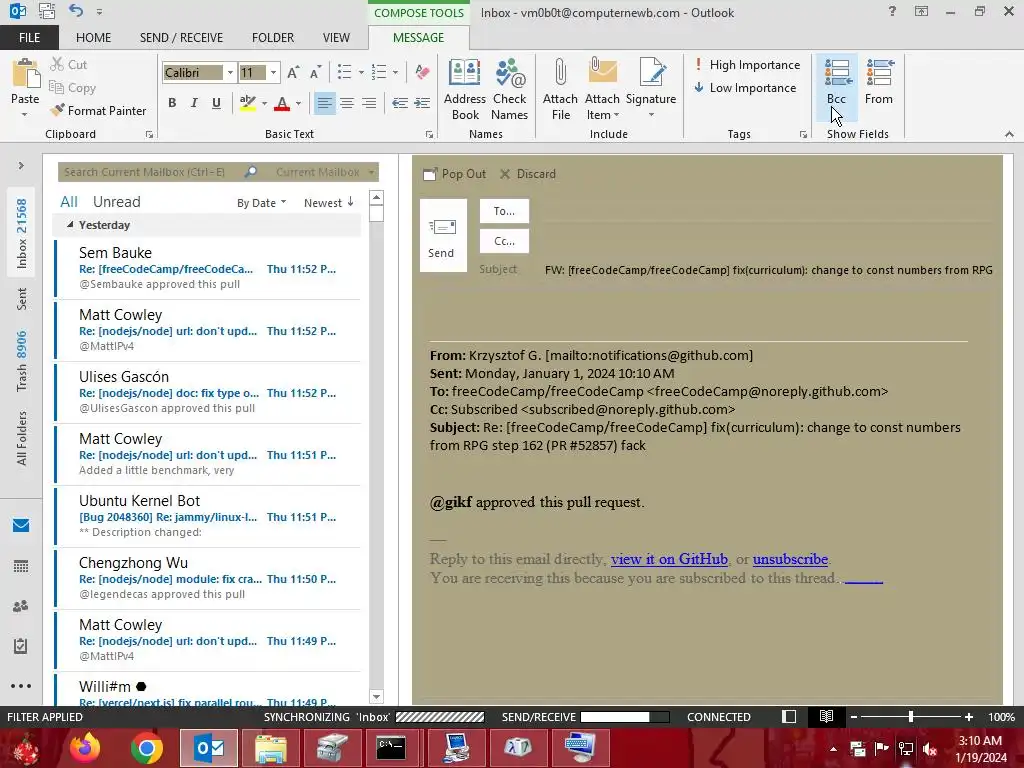Click Copy in the Clipboard group
The image size is (1024, 768).
pos(72,88)
